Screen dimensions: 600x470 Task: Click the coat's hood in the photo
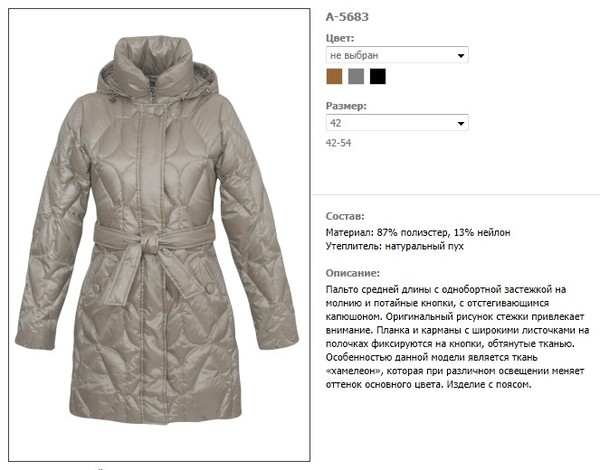pos(153,67)
